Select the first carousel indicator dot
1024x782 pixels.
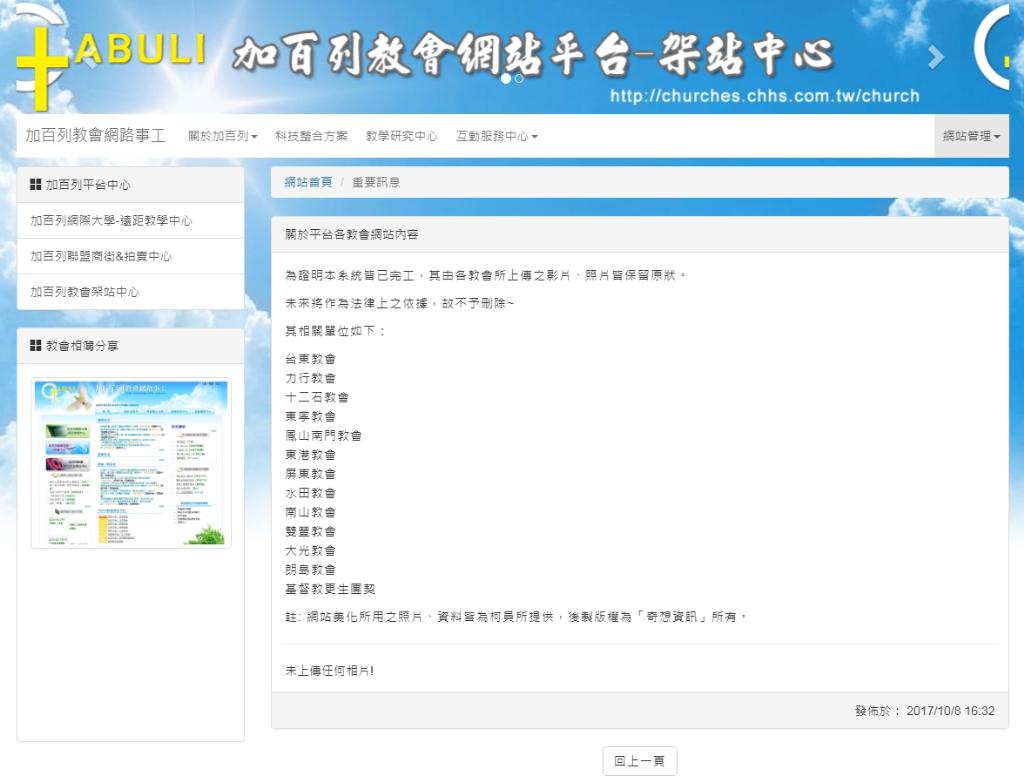pos(506,78)
